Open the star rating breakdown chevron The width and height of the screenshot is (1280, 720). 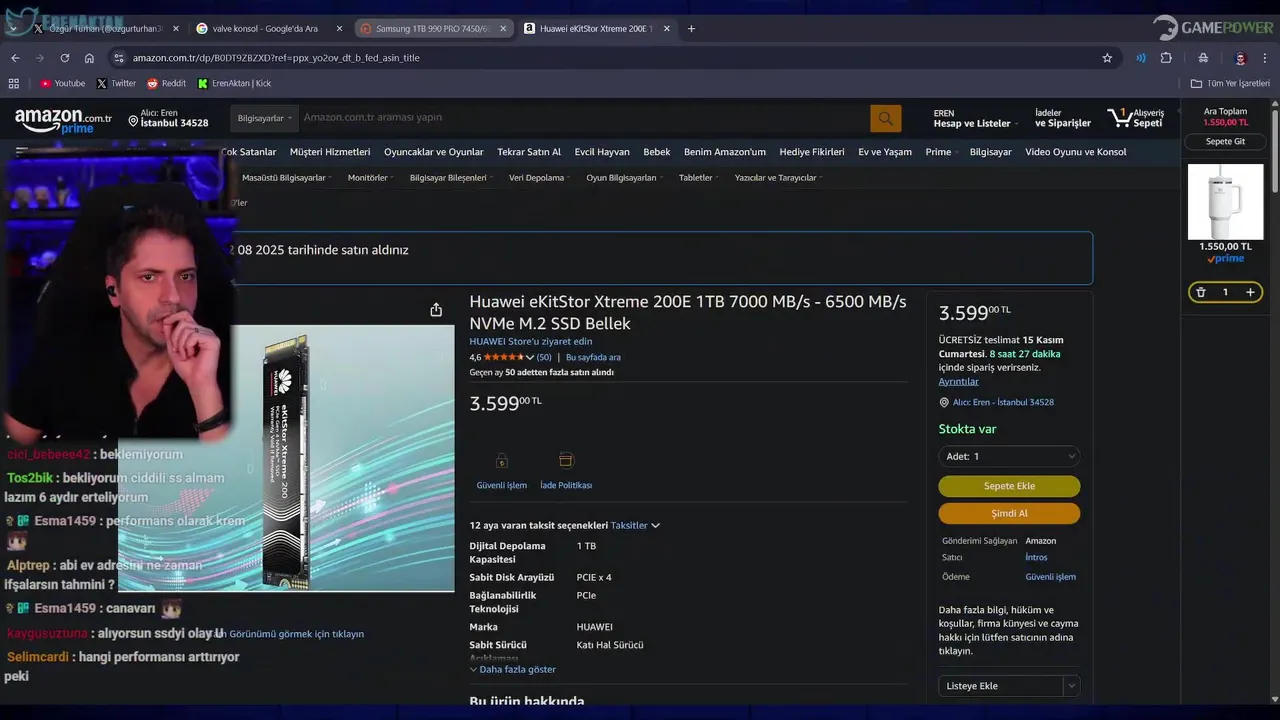(530, 357)
